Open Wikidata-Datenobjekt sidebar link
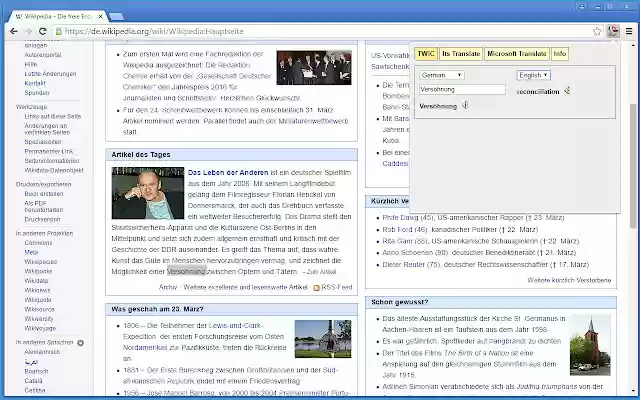Viewport: 640px width, 400px height. 54,170
